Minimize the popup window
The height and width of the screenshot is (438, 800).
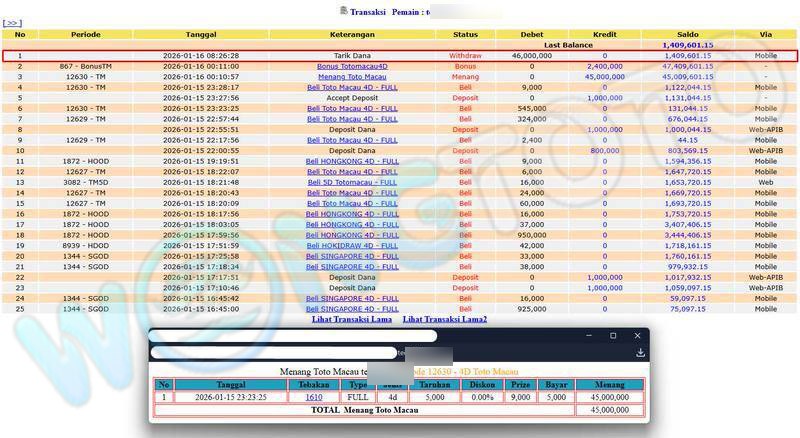coord(587,336)
